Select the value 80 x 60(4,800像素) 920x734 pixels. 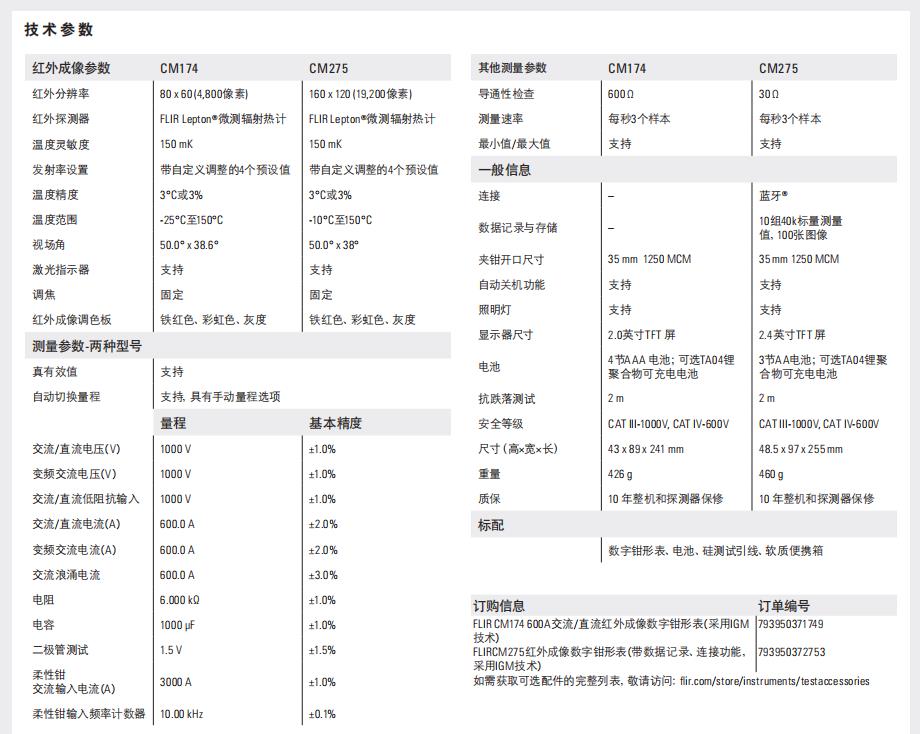[204, 94]
